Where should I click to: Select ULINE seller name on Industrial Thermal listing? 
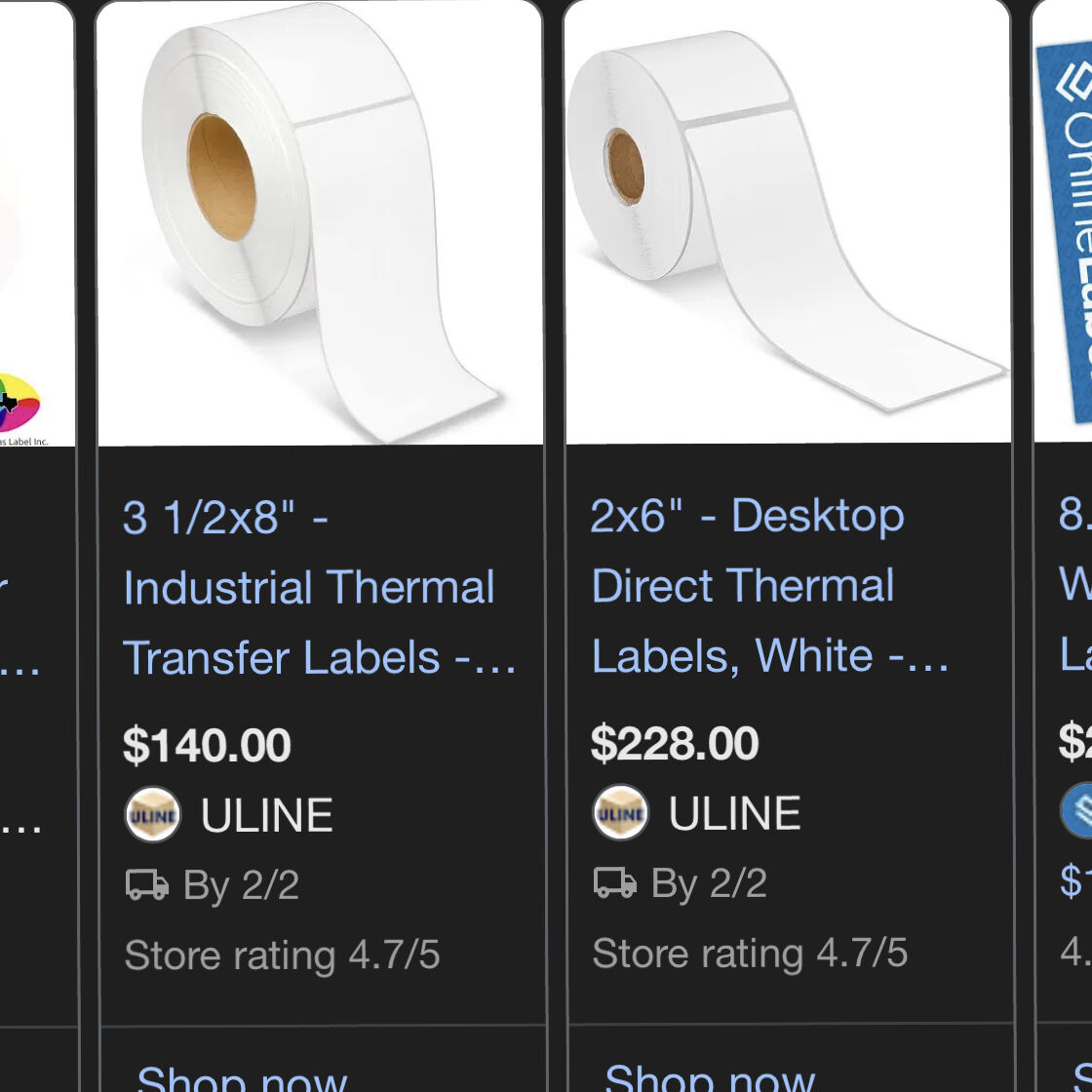(266, 815)
